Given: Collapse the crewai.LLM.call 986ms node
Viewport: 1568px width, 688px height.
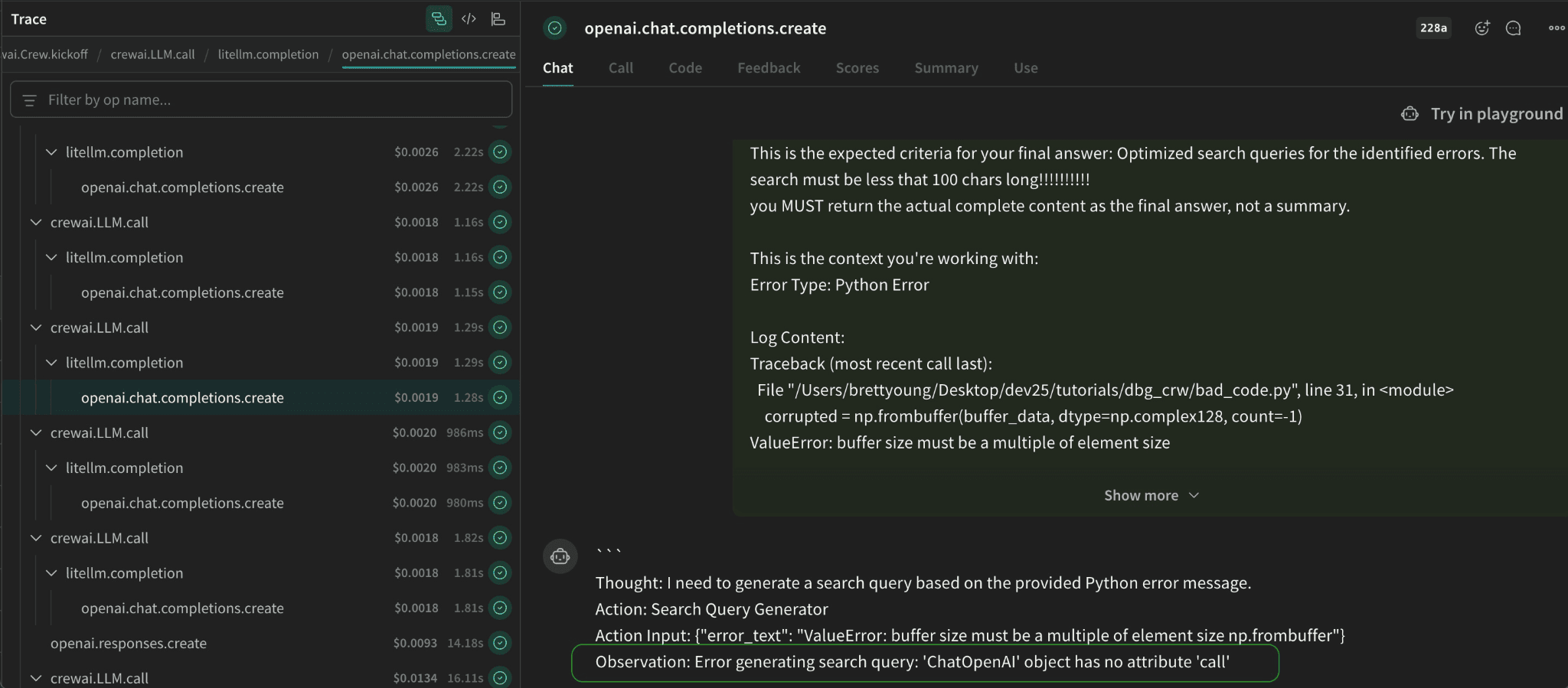Looking at the screenshot, I should tap(36, 432).
